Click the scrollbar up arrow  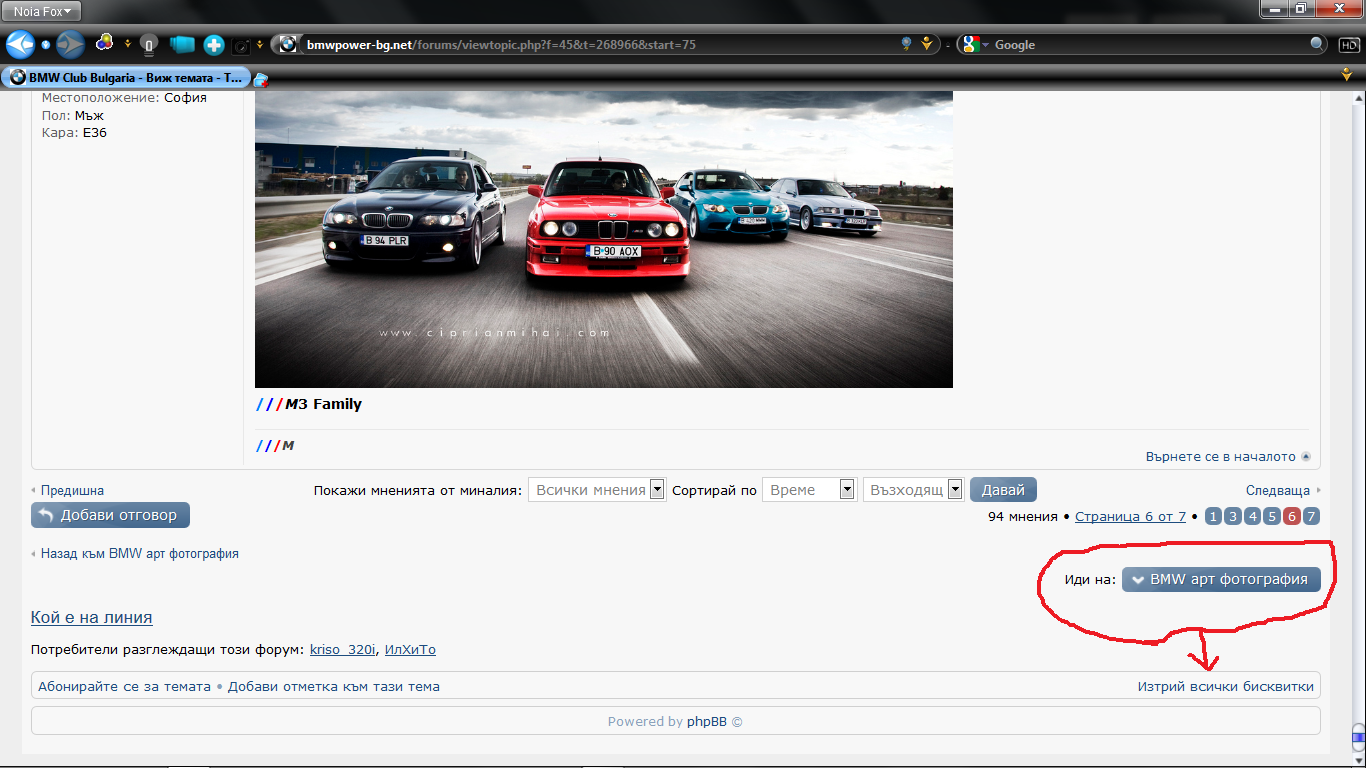coord(1357,98)
